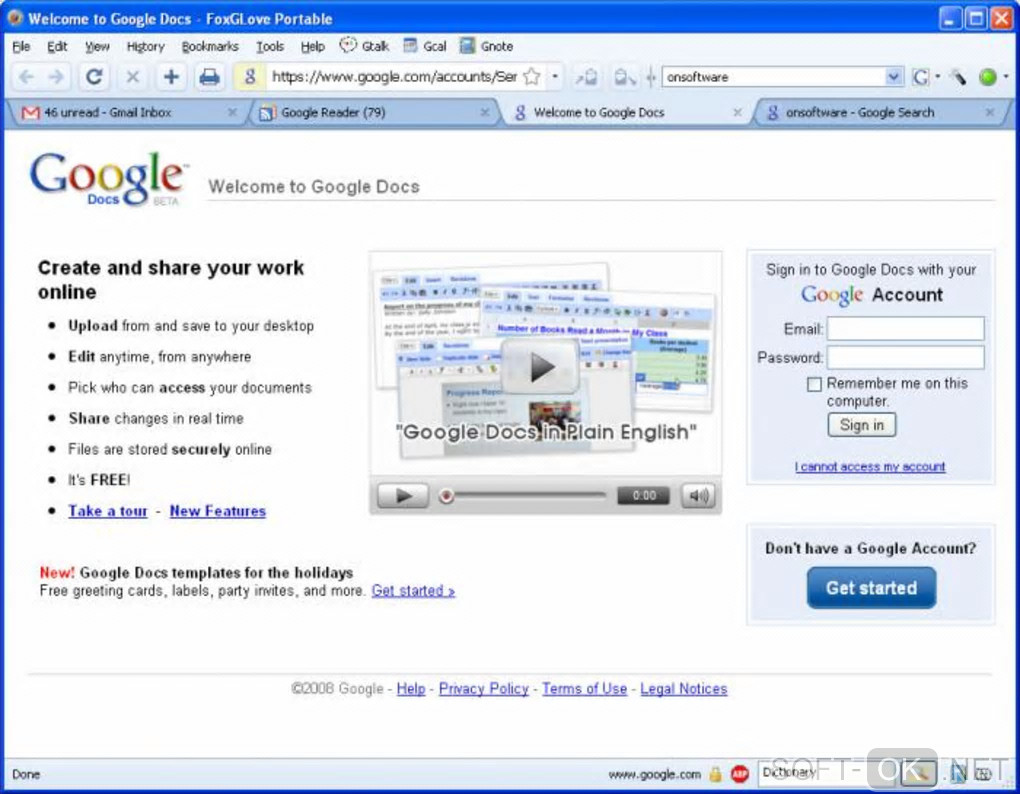Screen dimensions: 1020x794
Task: Close the Gmail Inbox tab
Action: [232, 112]
